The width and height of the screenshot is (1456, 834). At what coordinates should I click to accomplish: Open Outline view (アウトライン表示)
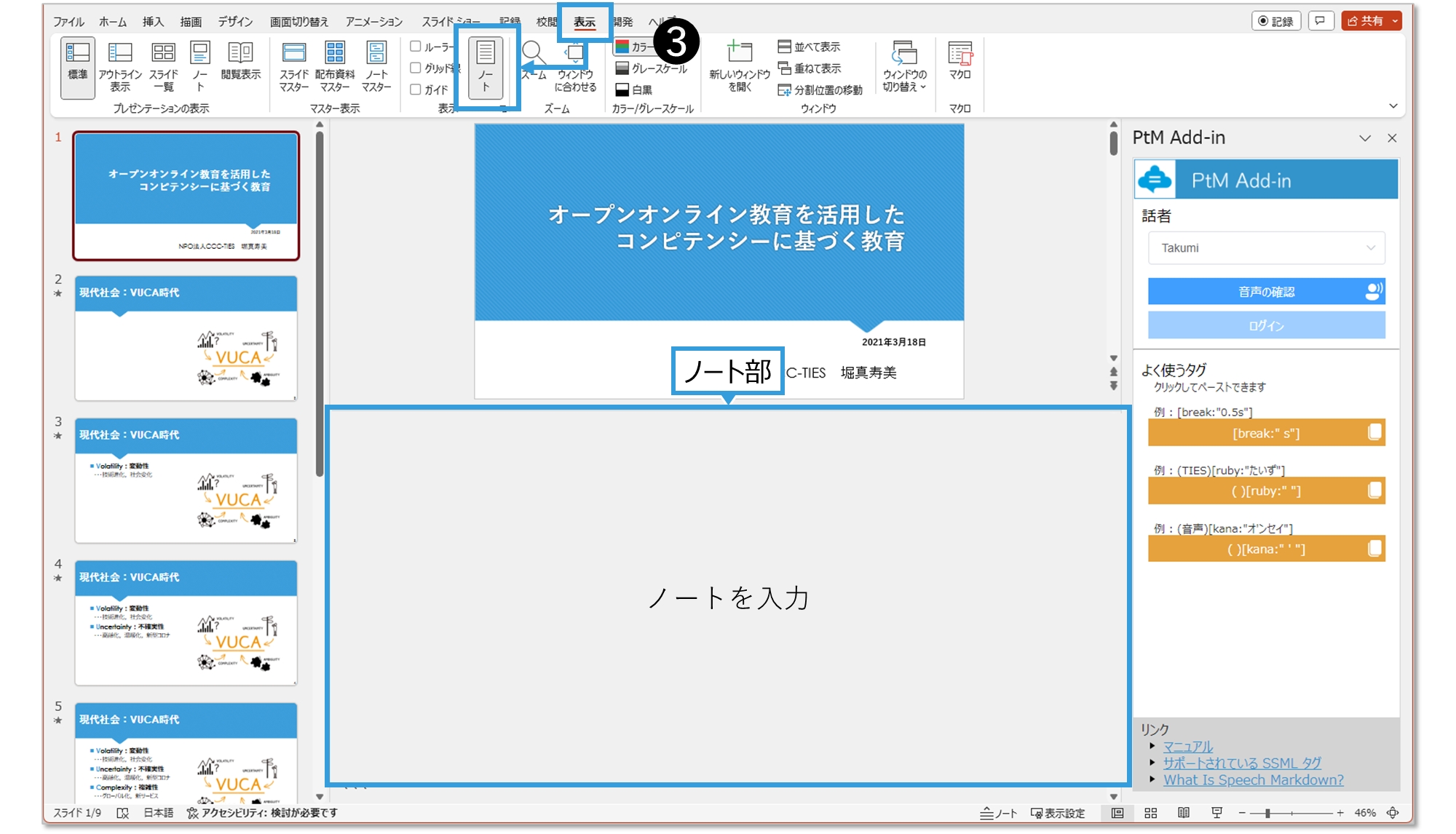tap(120, 65)
